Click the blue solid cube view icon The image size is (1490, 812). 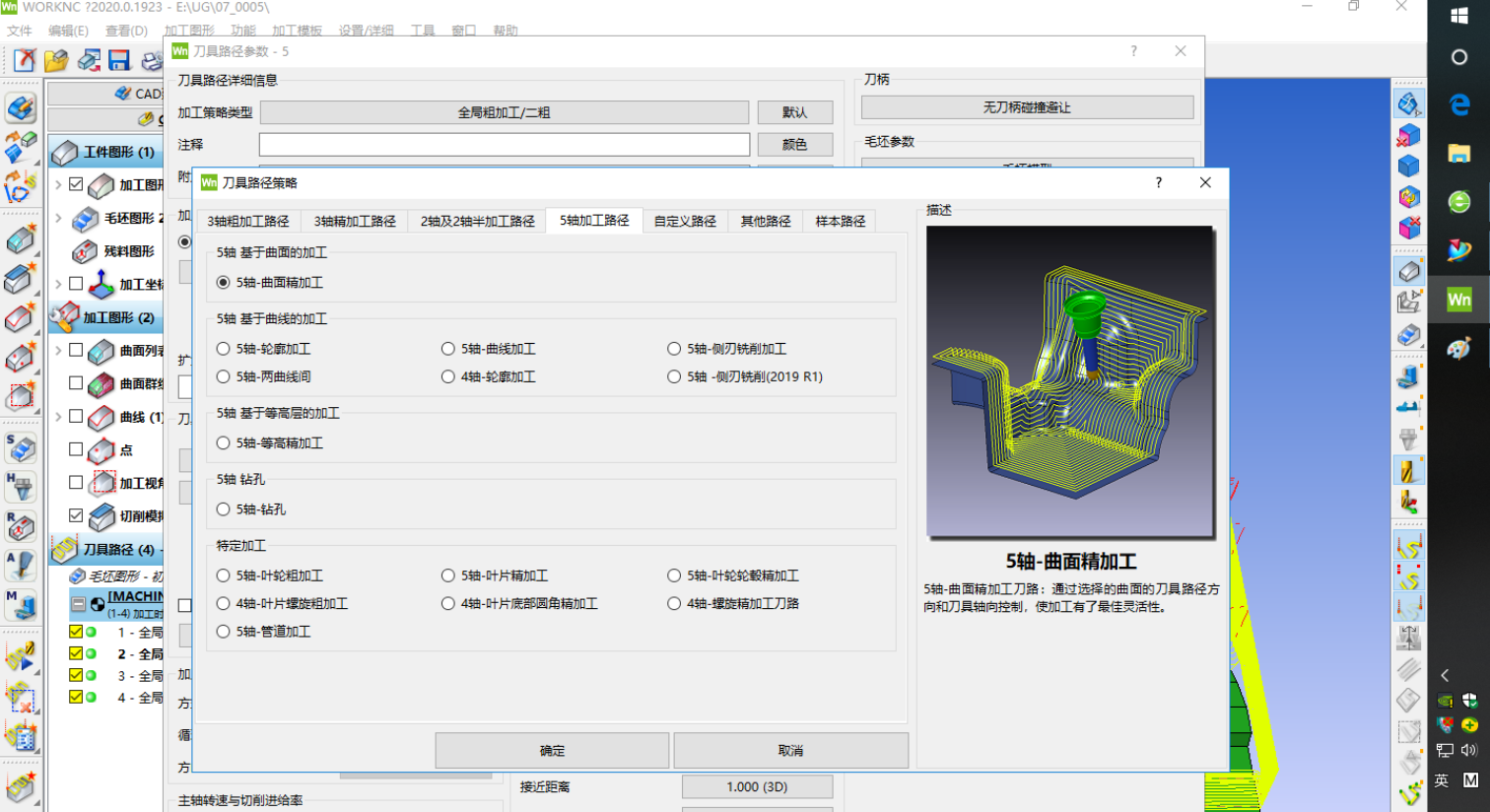pyautogui.click(x=1409, y=166)
